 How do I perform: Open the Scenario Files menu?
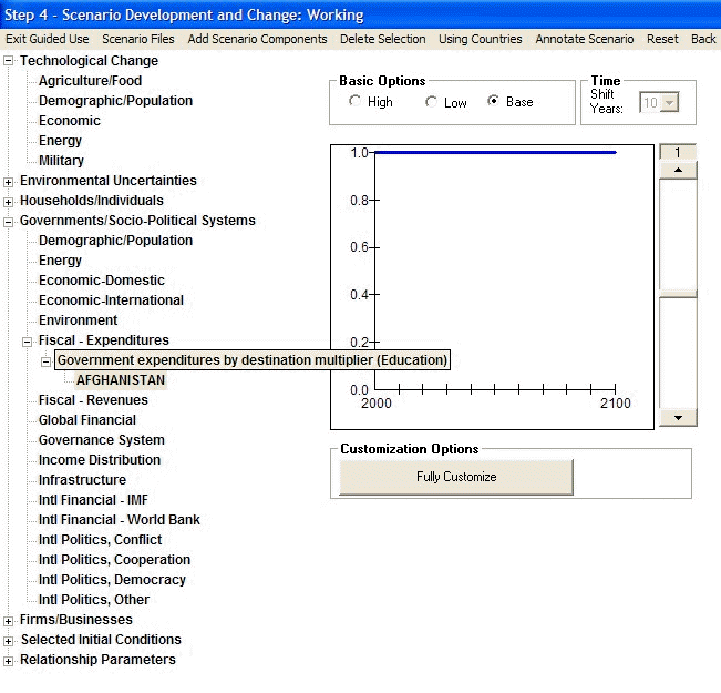pos(138,39)
